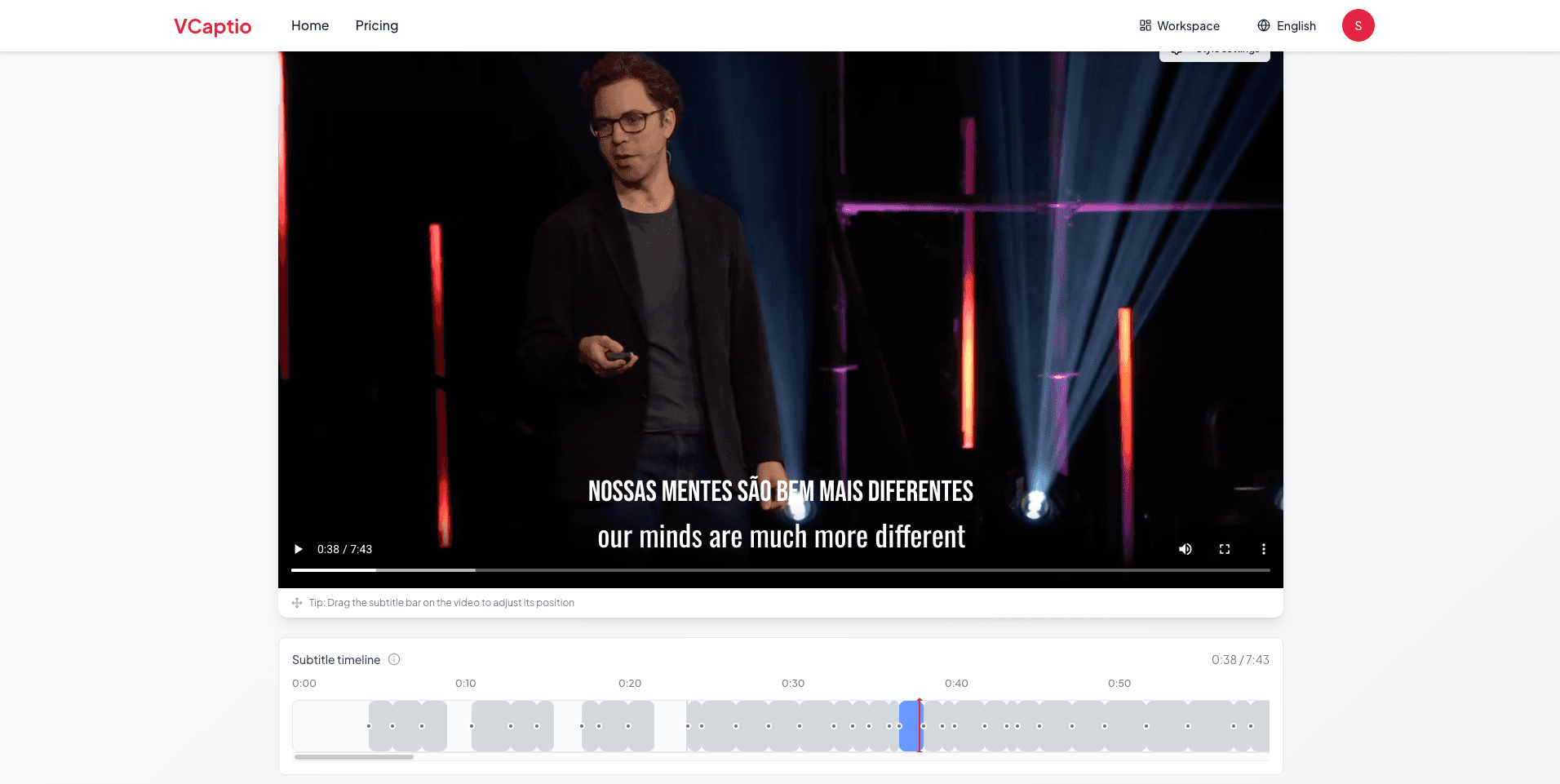The image size is (1560, 784).
Task: Switch to the Pricing page
Action: tap(376, 25)
